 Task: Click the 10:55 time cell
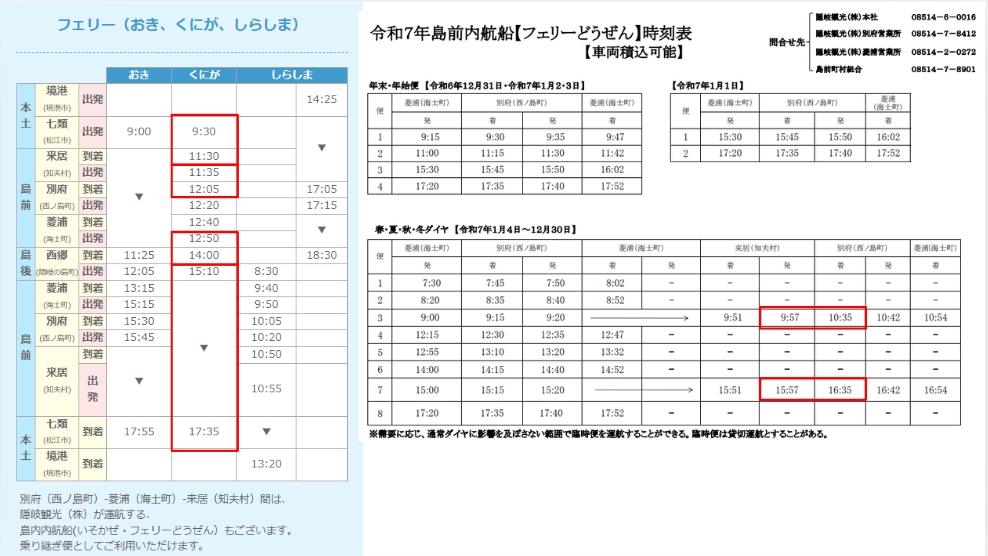tap(267, 388)
